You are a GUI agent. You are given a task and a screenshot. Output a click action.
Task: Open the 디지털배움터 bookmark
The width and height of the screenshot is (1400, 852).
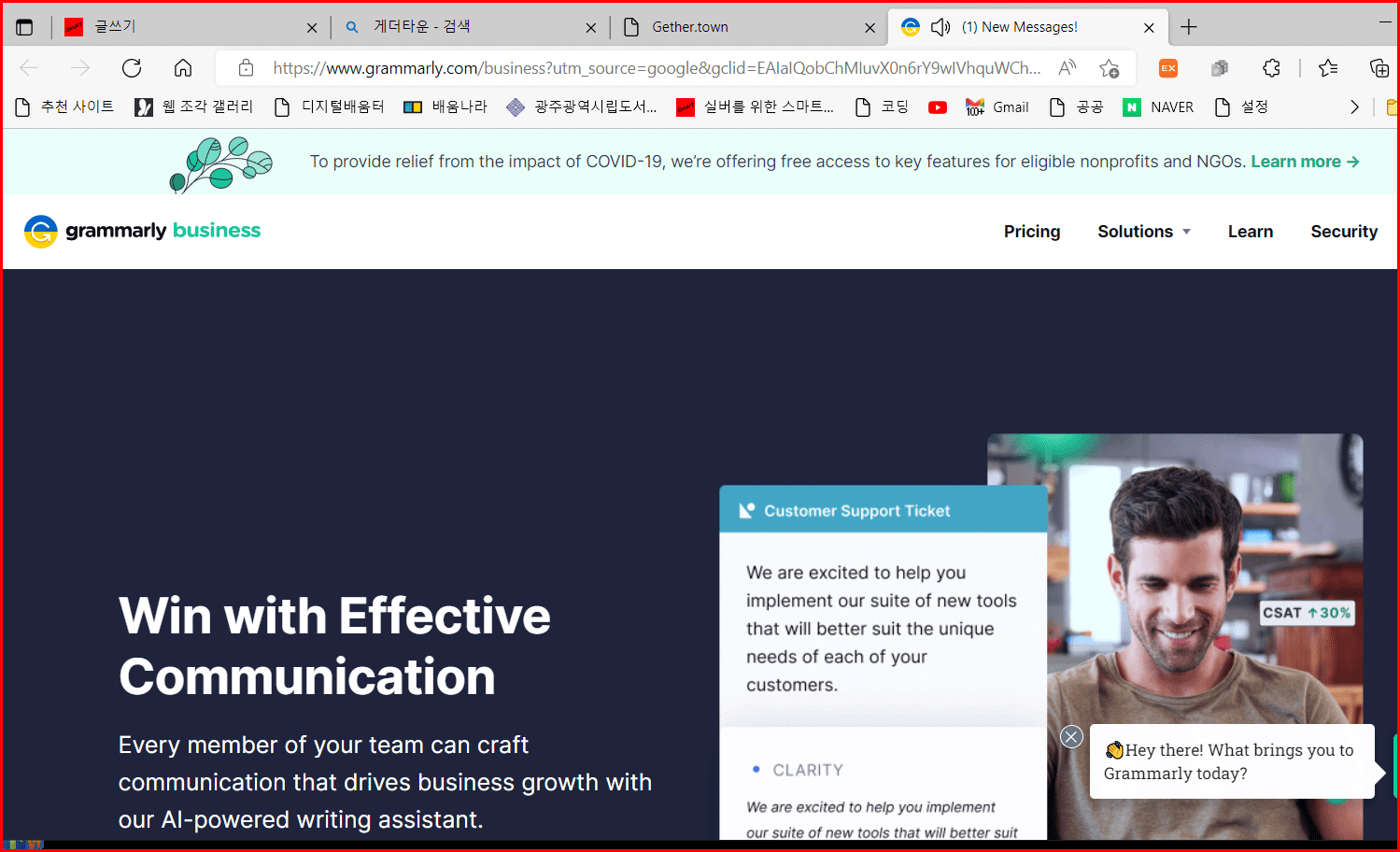pyautogui.click(x=329, y=107)
